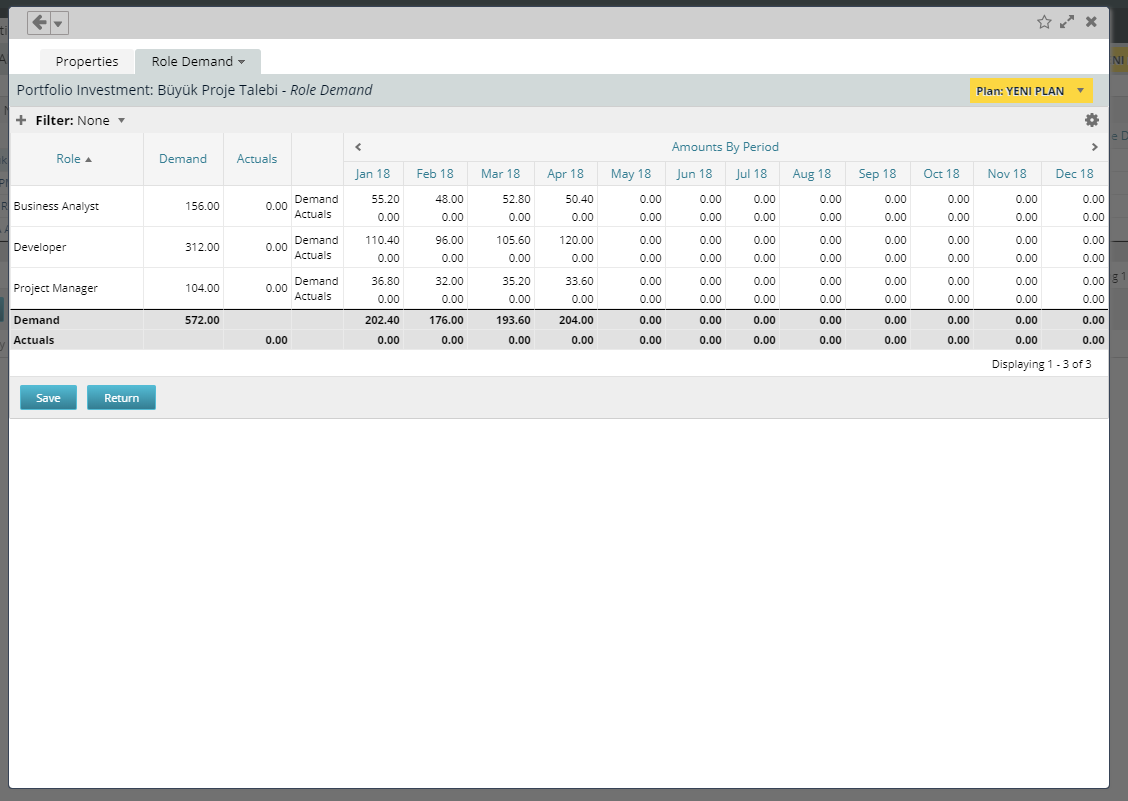The height and width of the screenshot is (801, 1128).
Task: Click the Apr 18 column header
Action: point(565,173)
